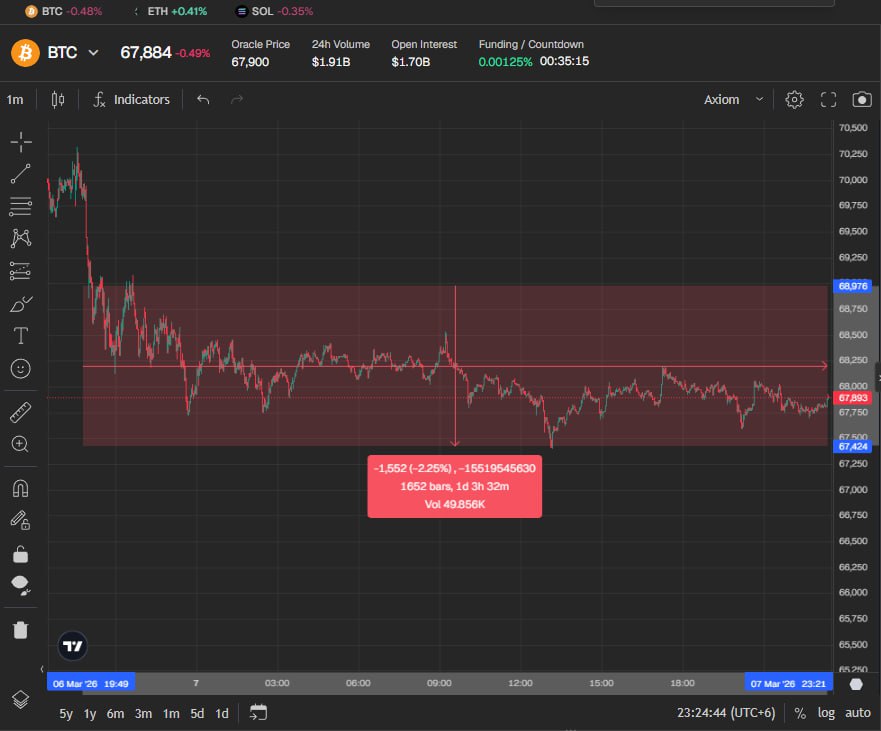Open the Indicators menu
The width and height of the screenshot is (881, 731).
(131, 100)
